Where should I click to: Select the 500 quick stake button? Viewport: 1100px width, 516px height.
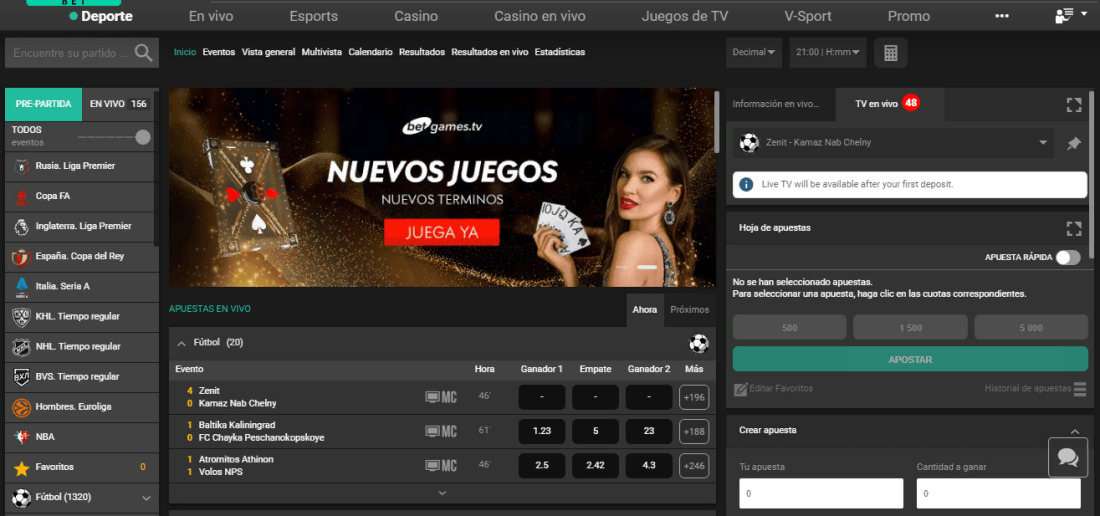pyautogui.click(x=789, y=327)
